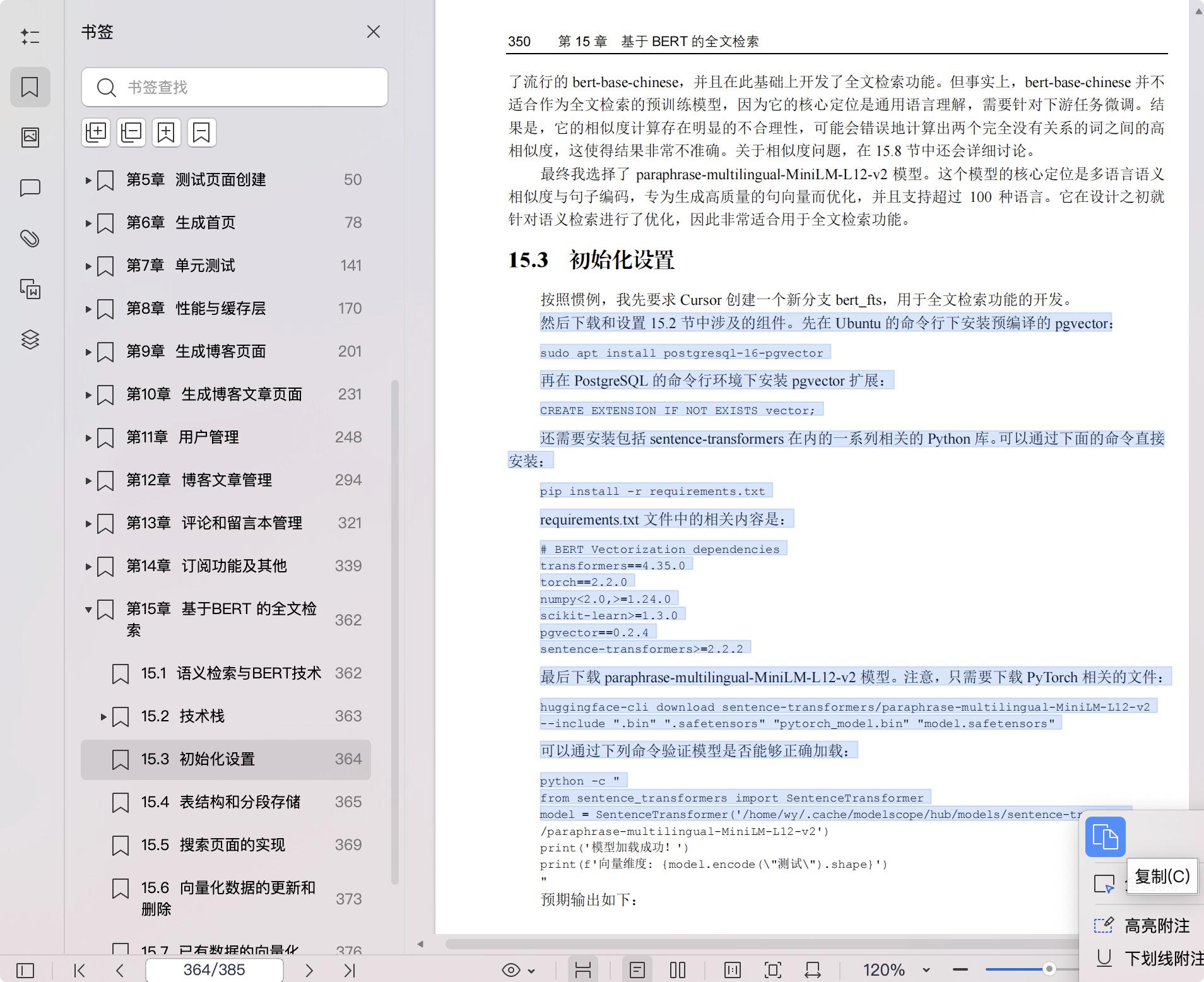Click the bookmark search field

tap(235, 87)
